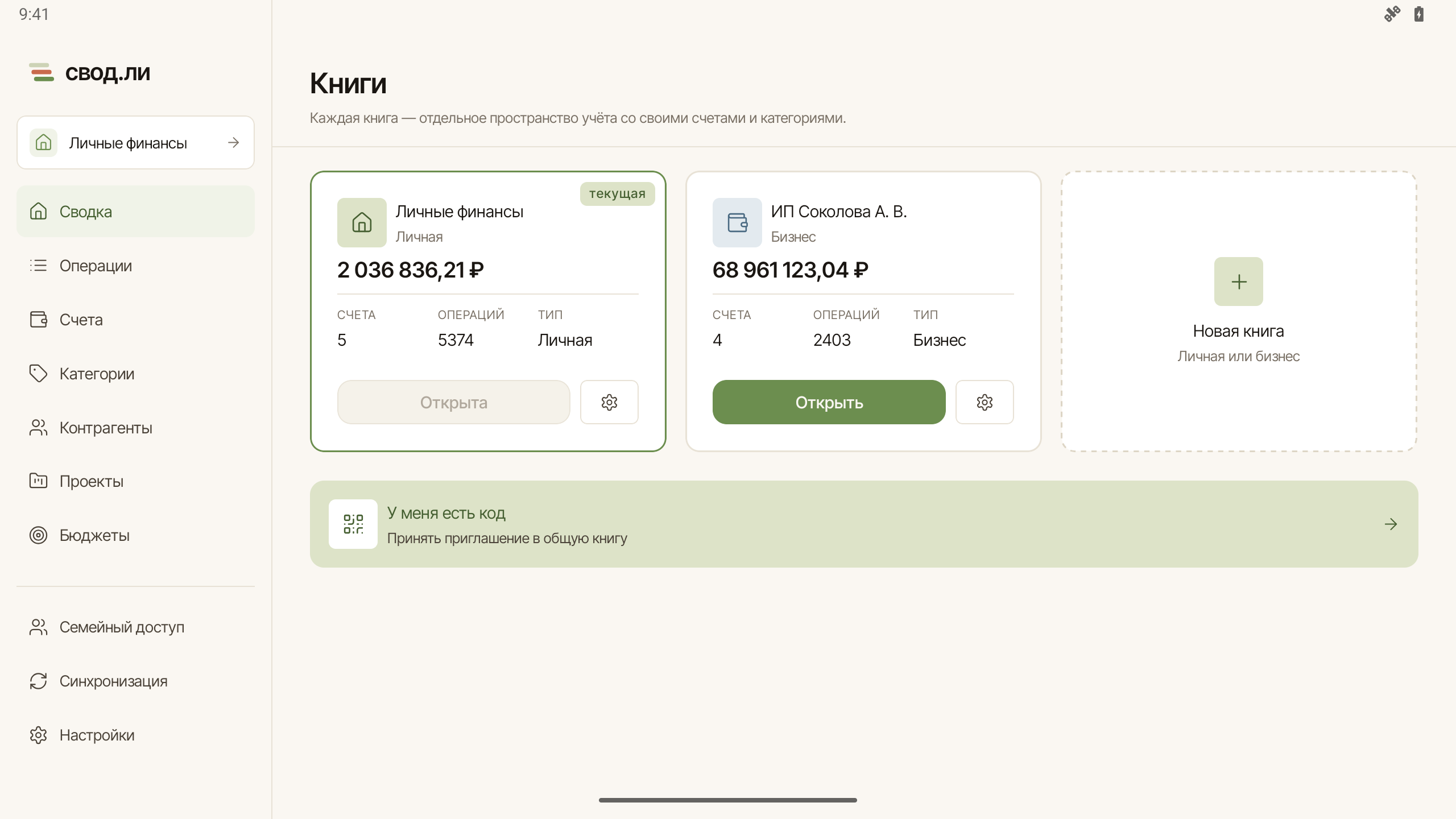1456x819 pixels.
Task: Open Операции in the sidebar
Action: (135, 266)
